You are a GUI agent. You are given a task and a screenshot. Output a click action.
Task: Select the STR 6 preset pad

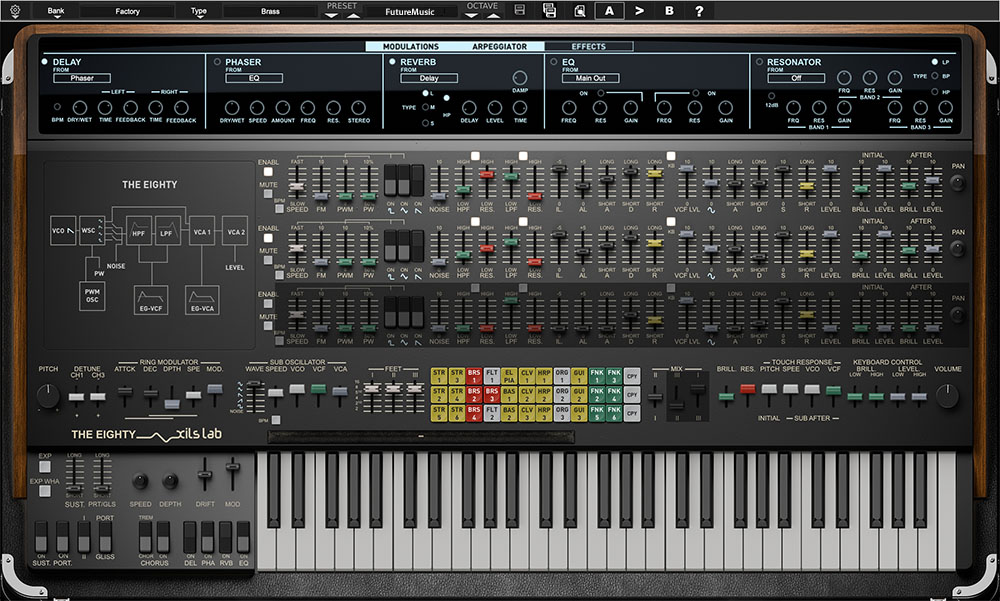[457, 413]
